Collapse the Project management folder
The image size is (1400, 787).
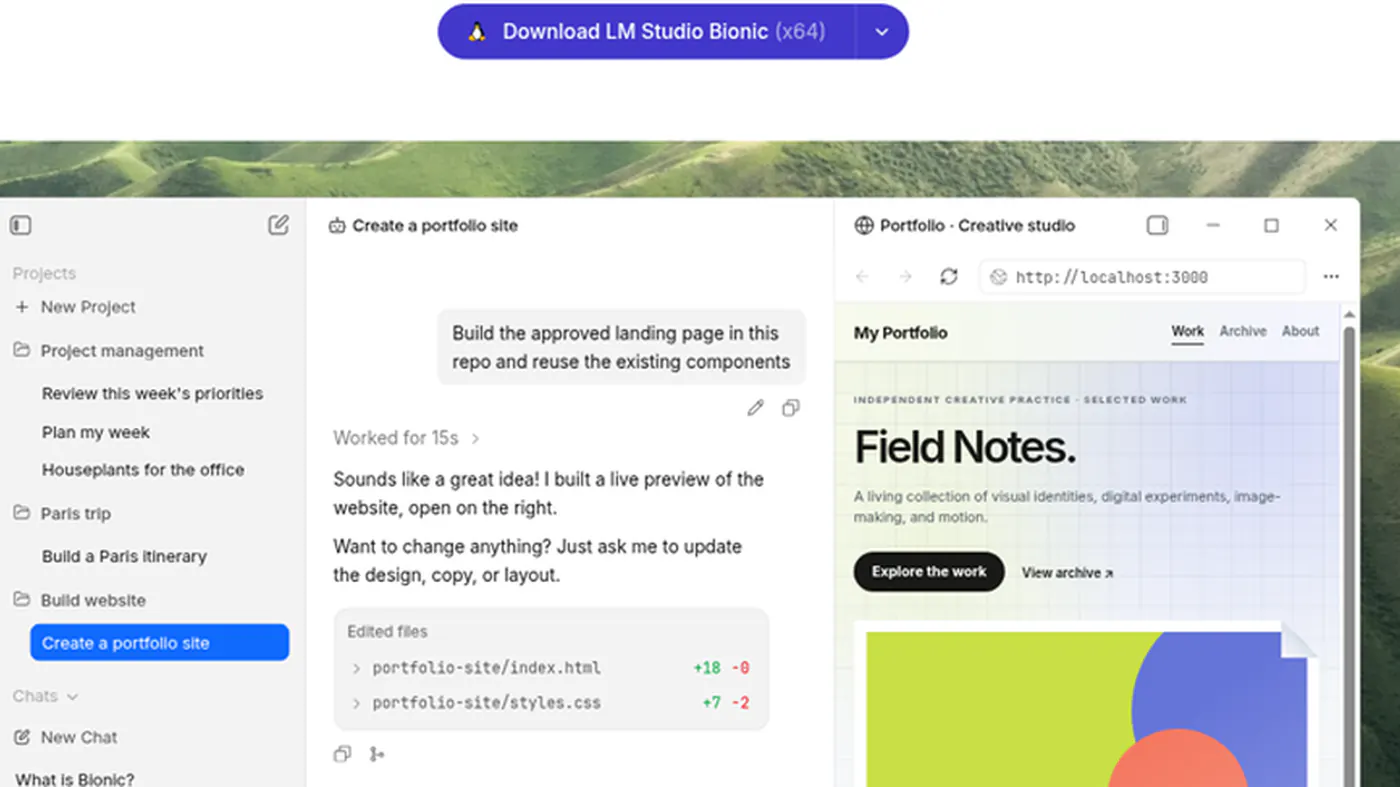pos(21,350)
